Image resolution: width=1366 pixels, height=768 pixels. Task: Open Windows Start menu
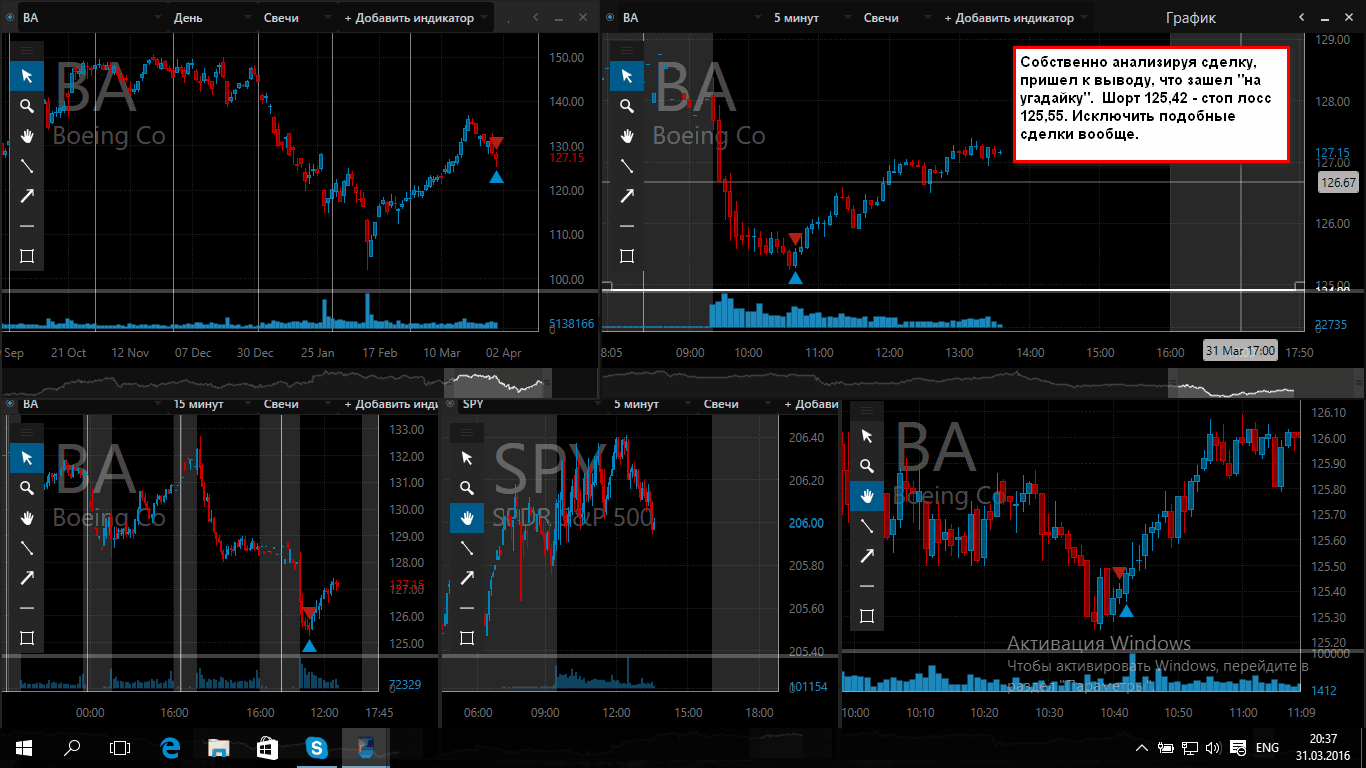point(24,747)
